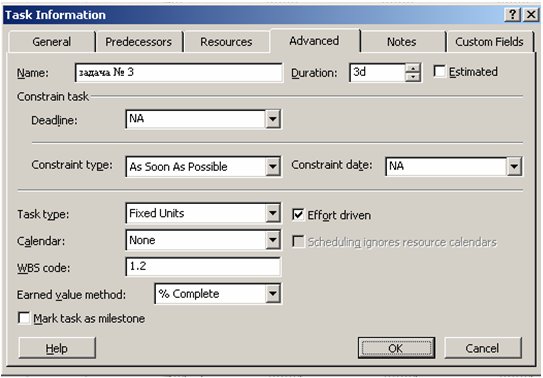Open the Earned value method dropdown
Screen dimensions: 543x378
pos(273,294)
